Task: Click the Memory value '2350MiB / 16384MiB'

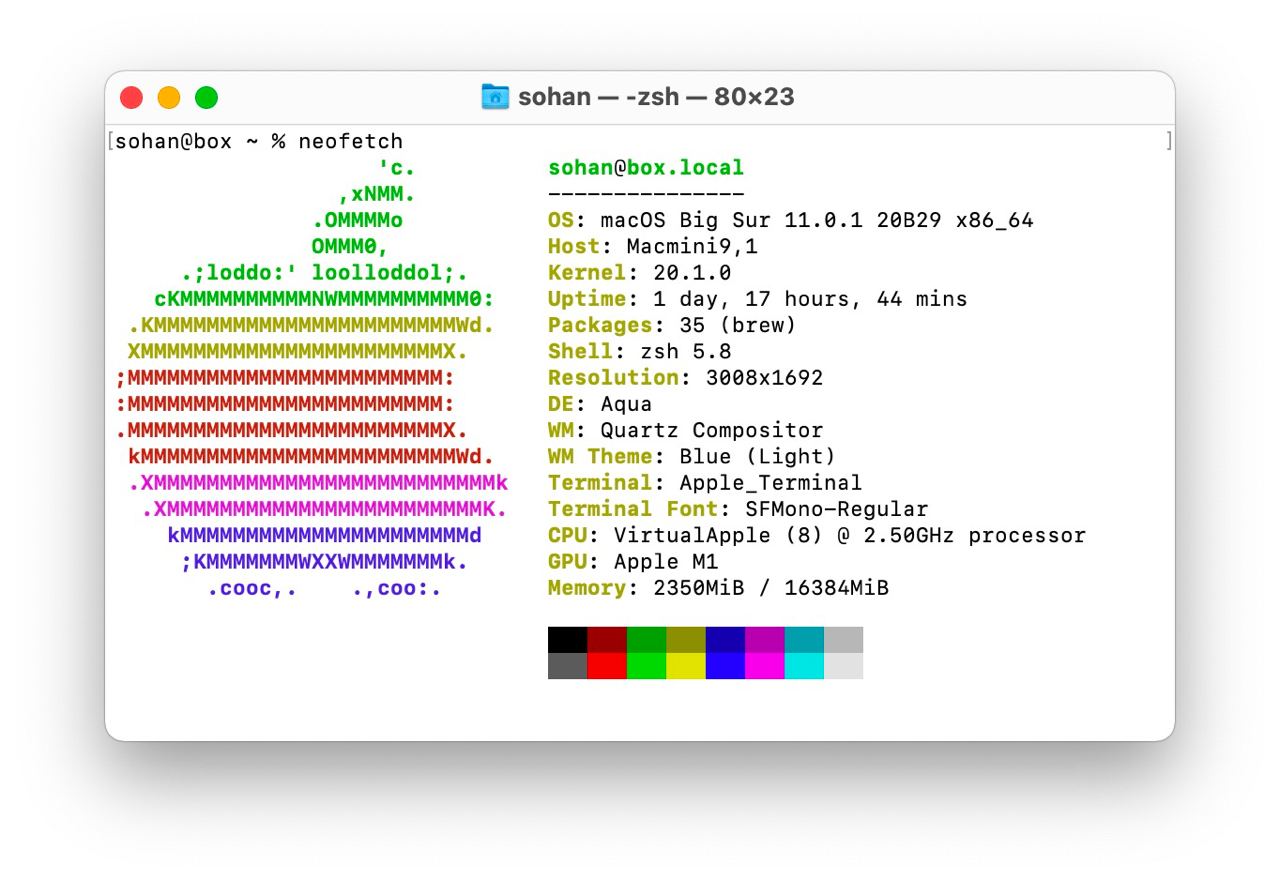Action: pos(771,588)
